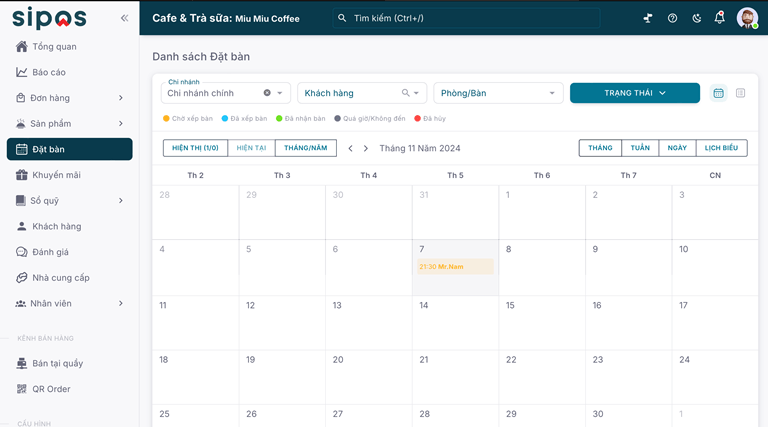Switch to list view icon

coord(741,93)
